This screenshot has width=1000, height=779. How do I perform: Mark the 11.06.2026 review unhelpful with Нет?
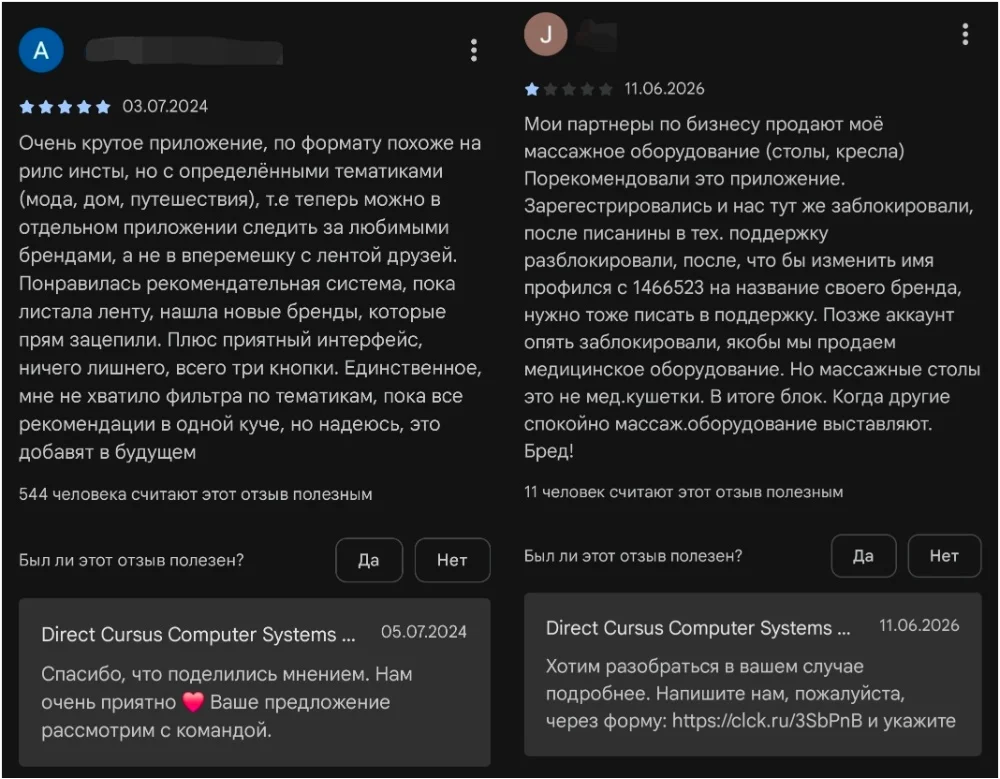[944, 556]
